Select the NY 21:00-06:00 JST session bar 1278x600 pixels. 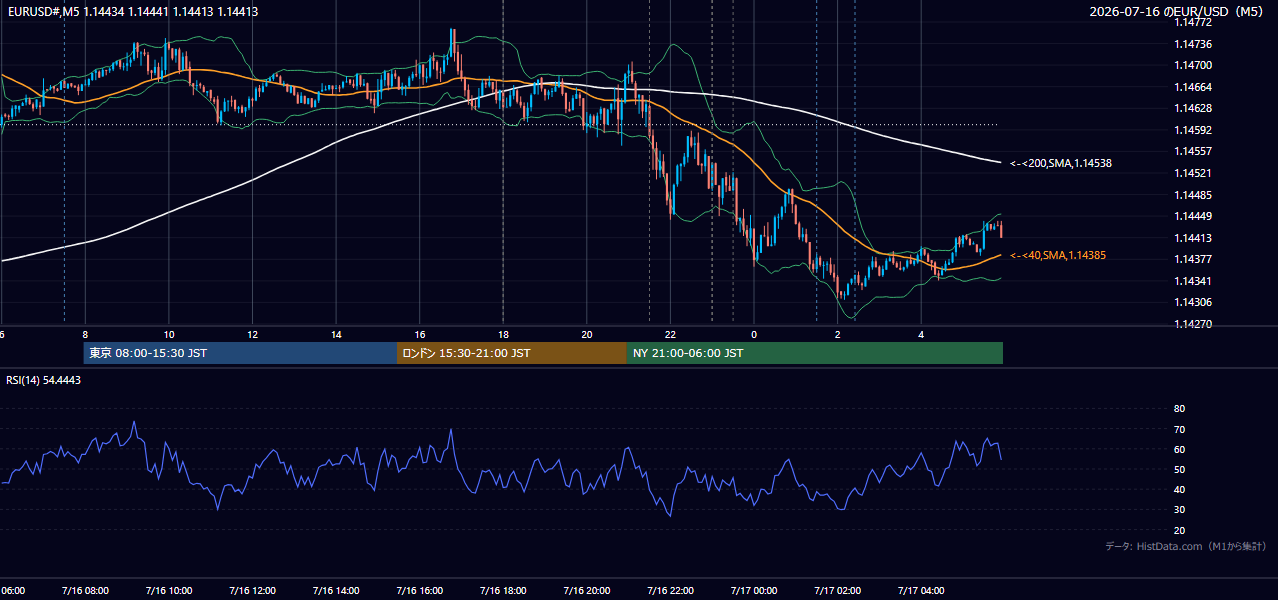click(815, 353)
